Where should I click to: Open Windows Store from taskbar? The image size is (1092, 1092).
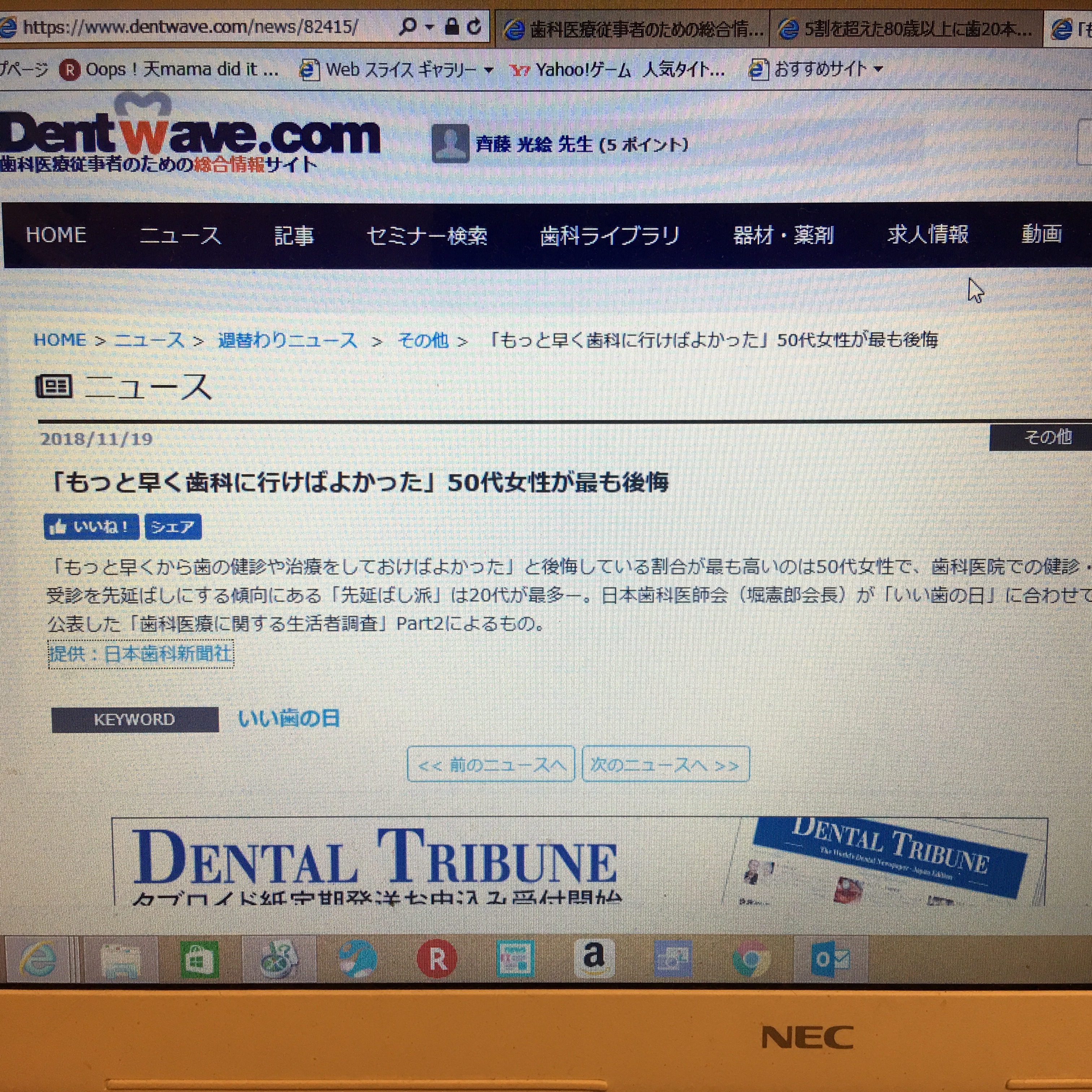coord(199,959)
